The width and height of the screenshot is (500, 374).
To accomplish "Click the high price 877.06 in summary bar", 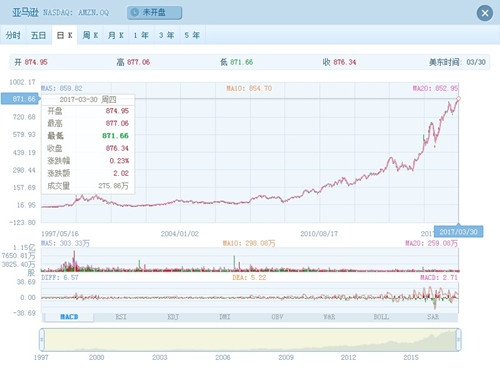I will (x=138, y=62).
